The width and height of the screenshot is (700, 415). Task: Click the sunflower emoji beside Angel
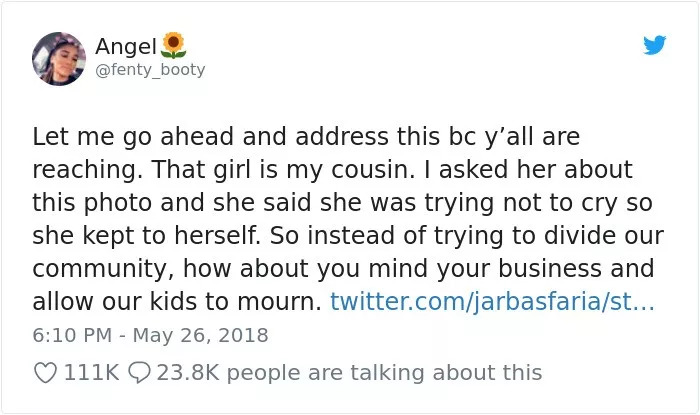(175, 44)
